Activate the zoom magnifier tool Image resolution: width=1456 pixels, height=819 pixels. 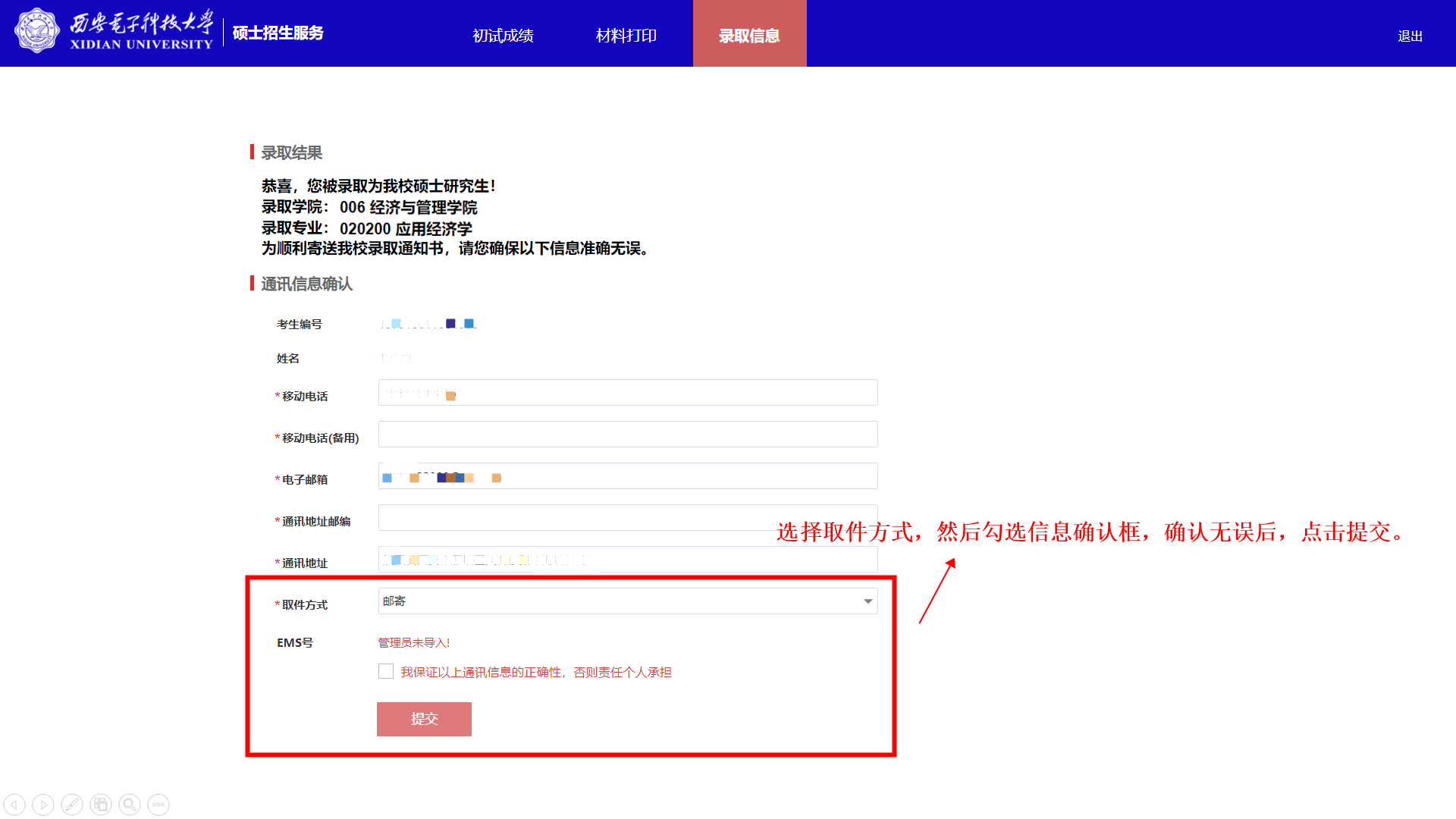tap(130, 805)
